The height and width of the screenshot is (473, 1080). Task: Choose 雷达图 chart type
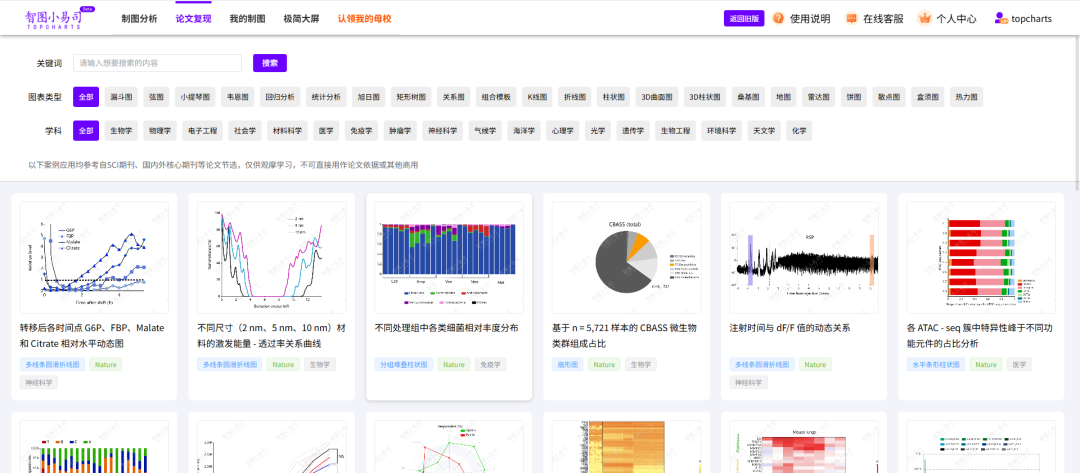(x=818, y=97)
